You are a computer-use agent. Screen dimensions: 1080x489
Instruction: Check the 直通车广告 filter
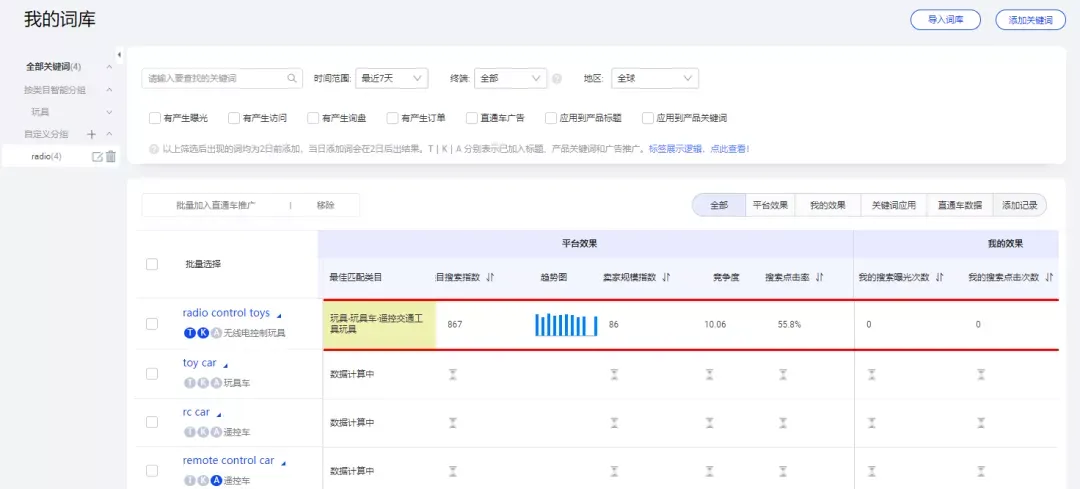[x=472, y=118]
